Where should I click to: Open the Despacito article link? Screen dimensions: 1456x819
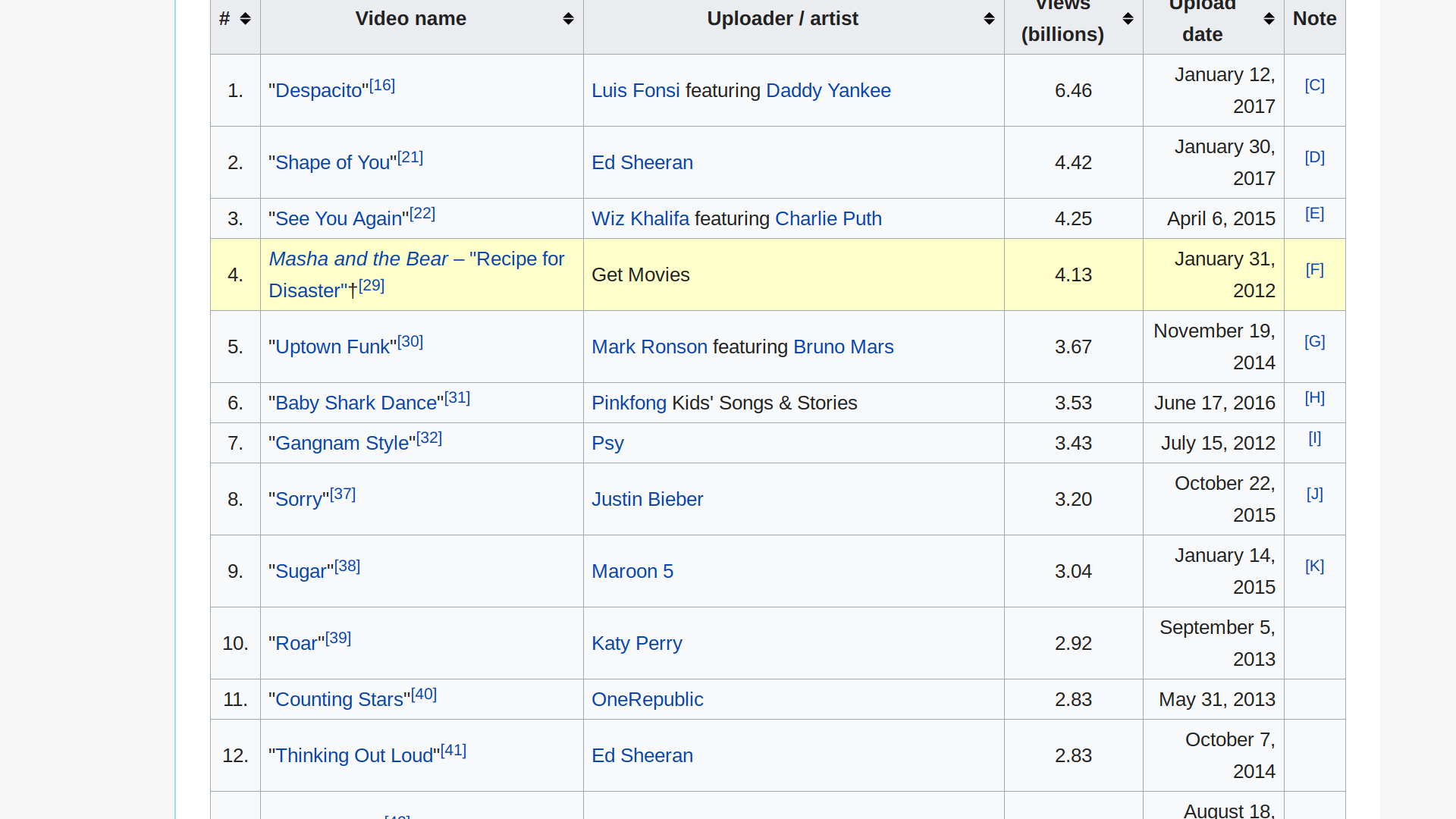pos(318,91)
